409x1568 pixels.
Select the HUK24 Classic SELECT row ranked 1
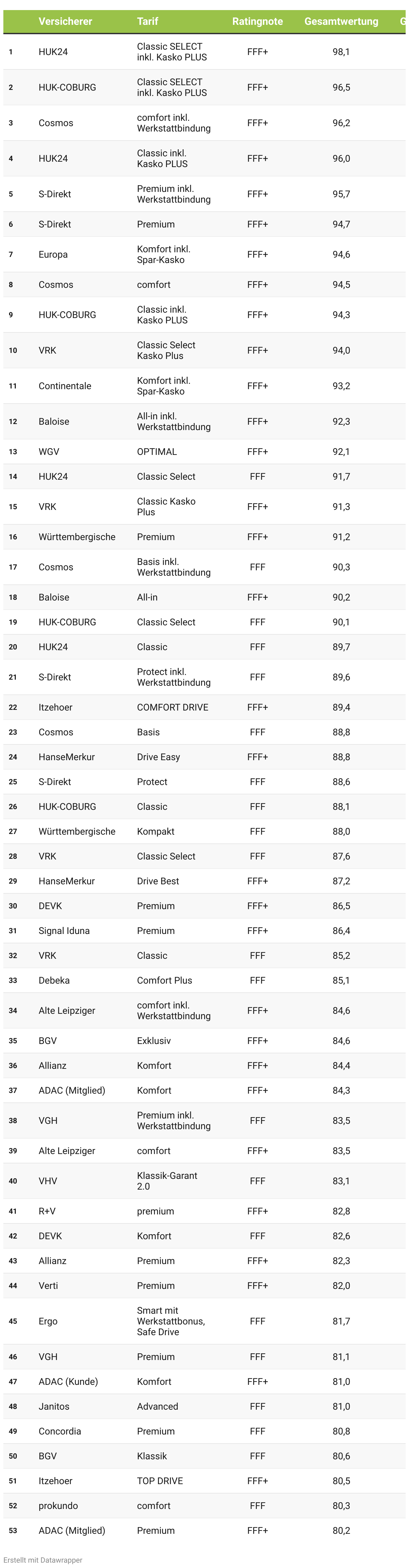(x=204, y=52)
